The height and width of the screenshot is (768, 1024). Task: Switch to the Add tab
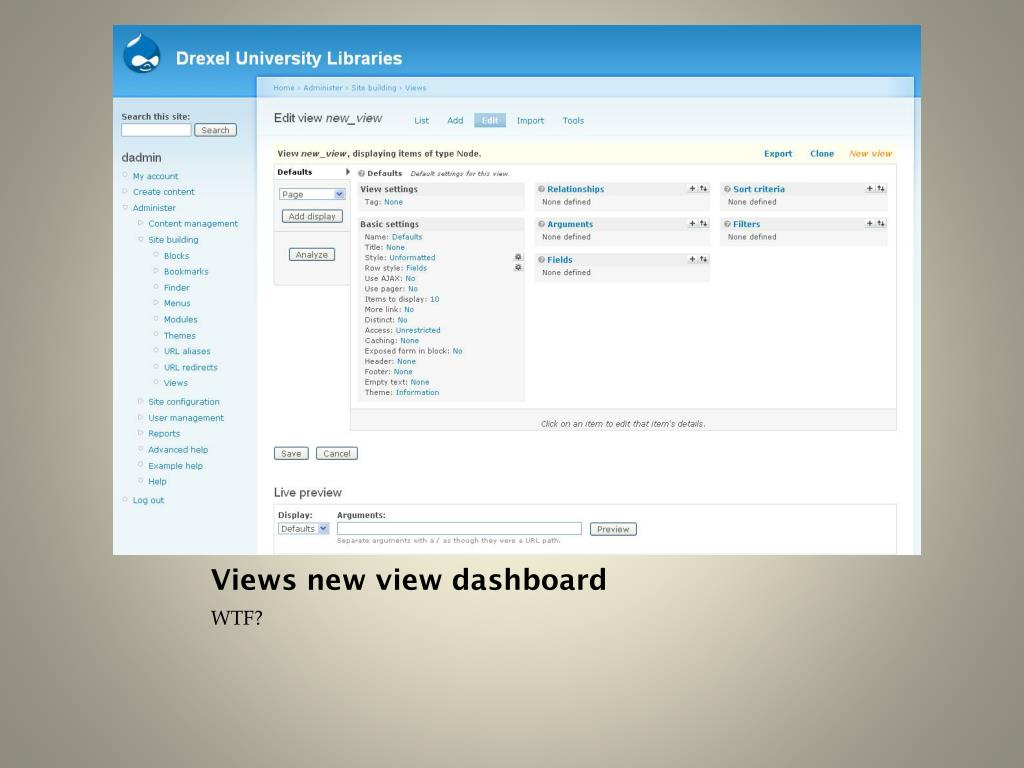[x=455, y=121]
